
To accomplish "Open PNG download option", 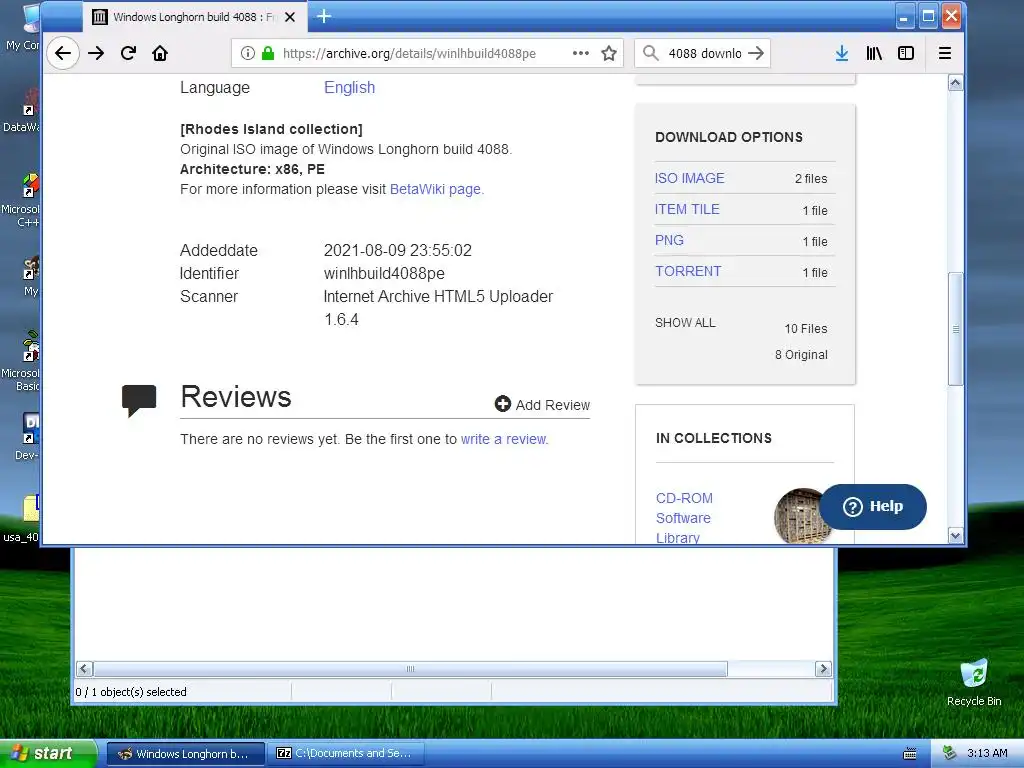I will 669,240.
